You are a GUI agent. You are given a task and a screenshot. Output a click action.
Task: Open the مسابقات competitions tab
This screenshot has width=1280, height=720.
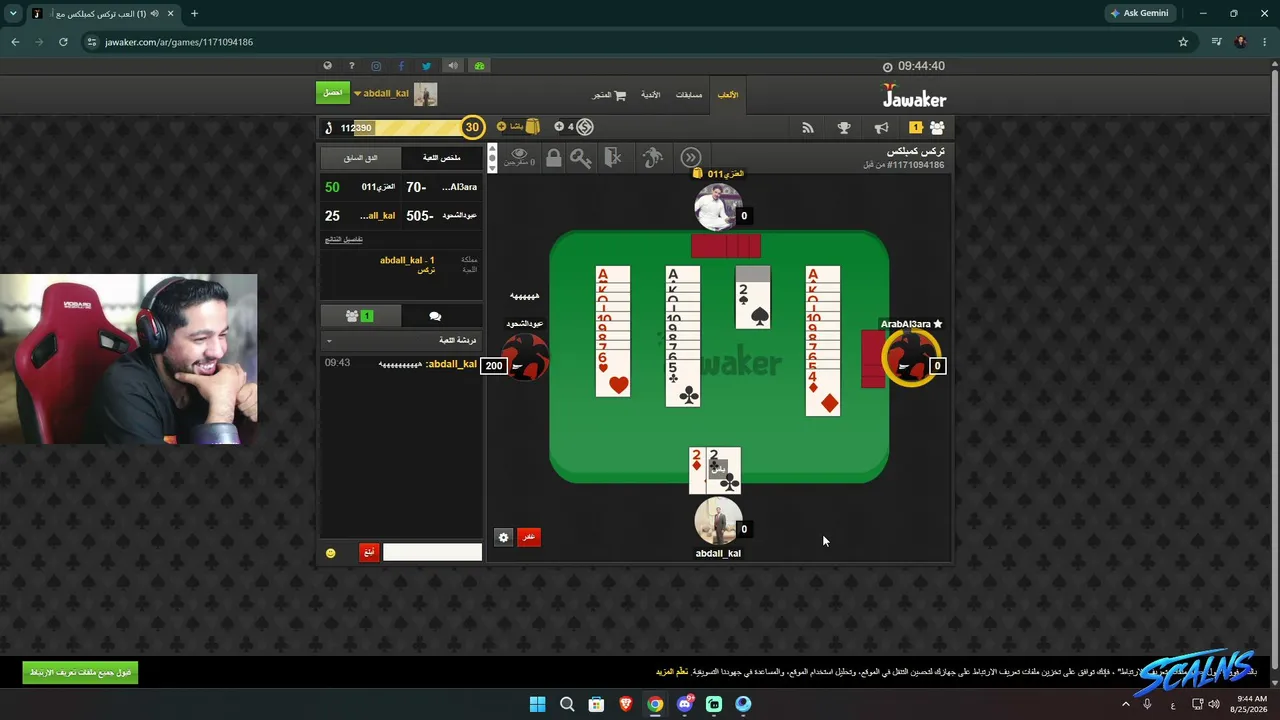(x=689, y=95)
